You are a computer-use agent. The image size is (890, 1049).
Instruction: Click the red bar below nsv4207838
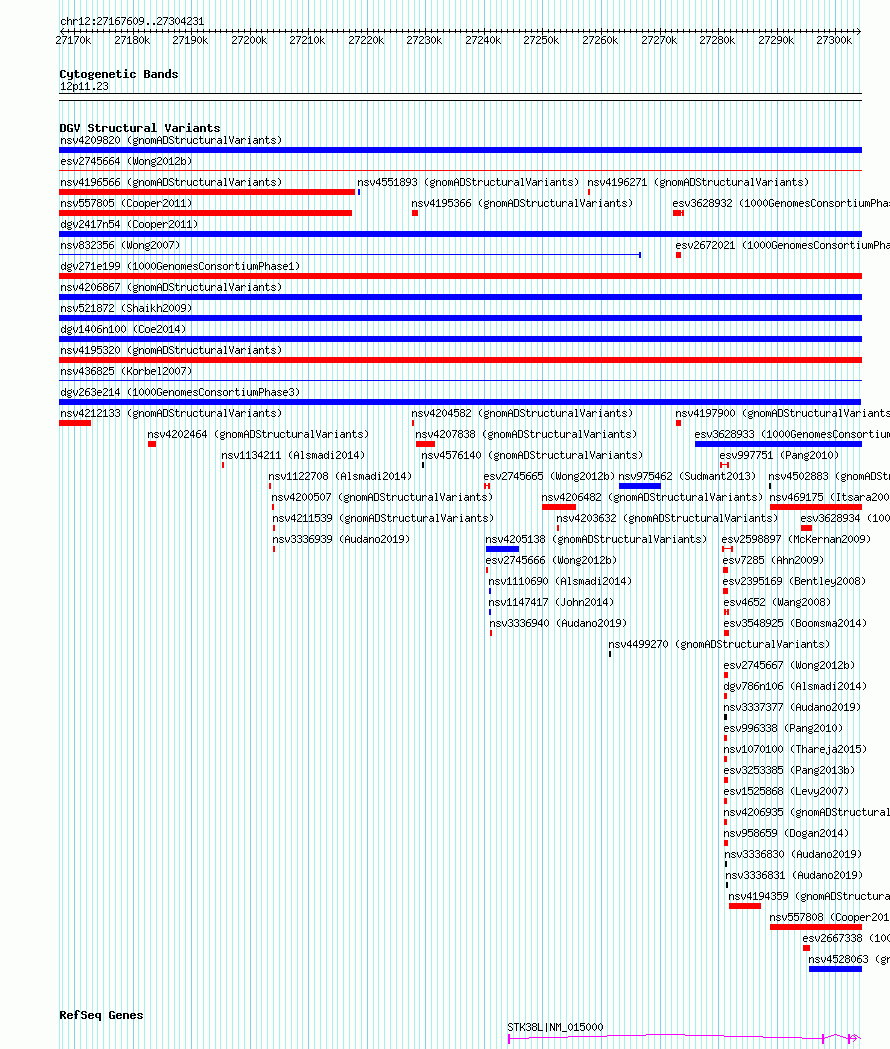point(426,444)
